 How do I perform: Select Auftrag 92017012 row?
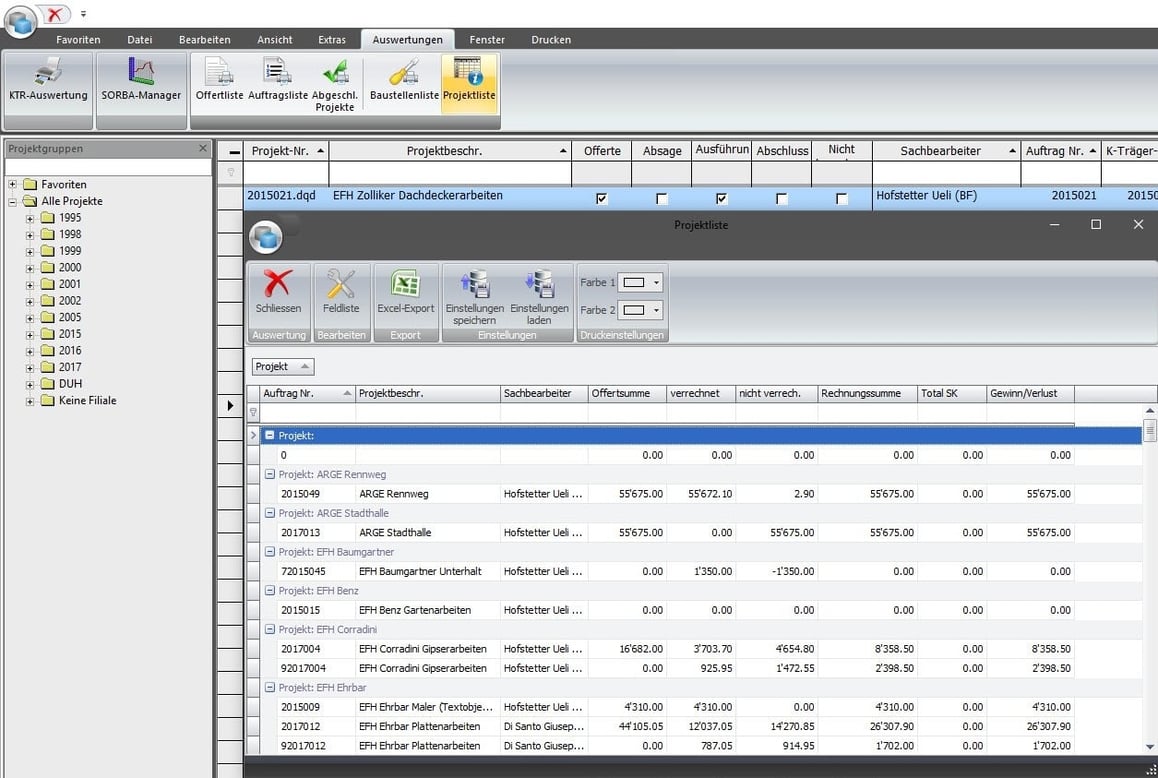click(x=668, y=745)
